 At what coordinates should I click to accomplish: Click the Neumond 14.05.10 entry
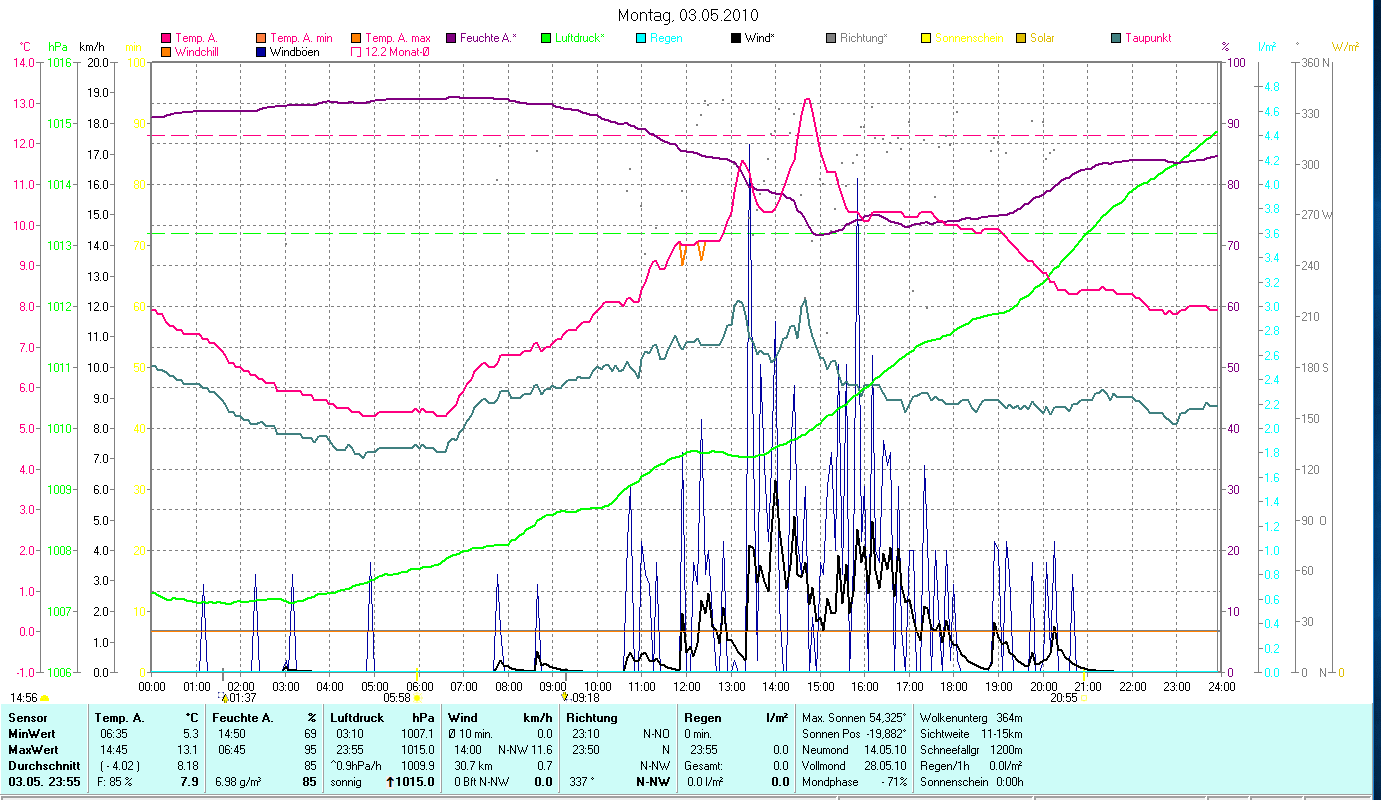coord(854,749)
